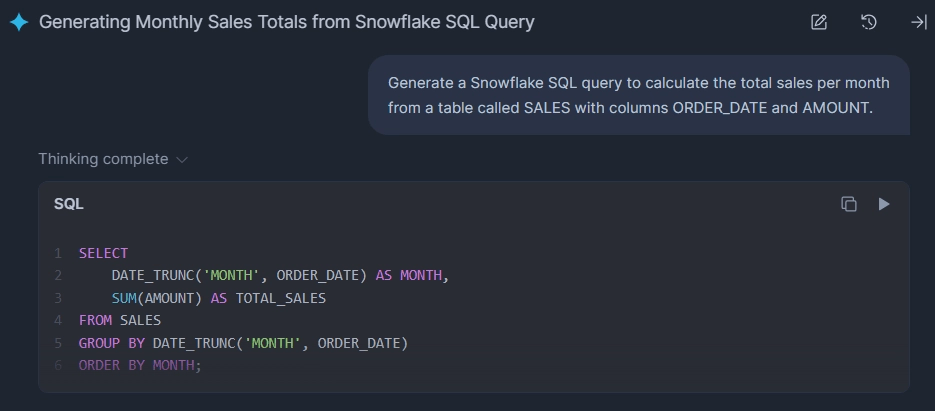Run the generated SQL query
Viewport: 935px width, 411px height.
click(x=884, y=204)
